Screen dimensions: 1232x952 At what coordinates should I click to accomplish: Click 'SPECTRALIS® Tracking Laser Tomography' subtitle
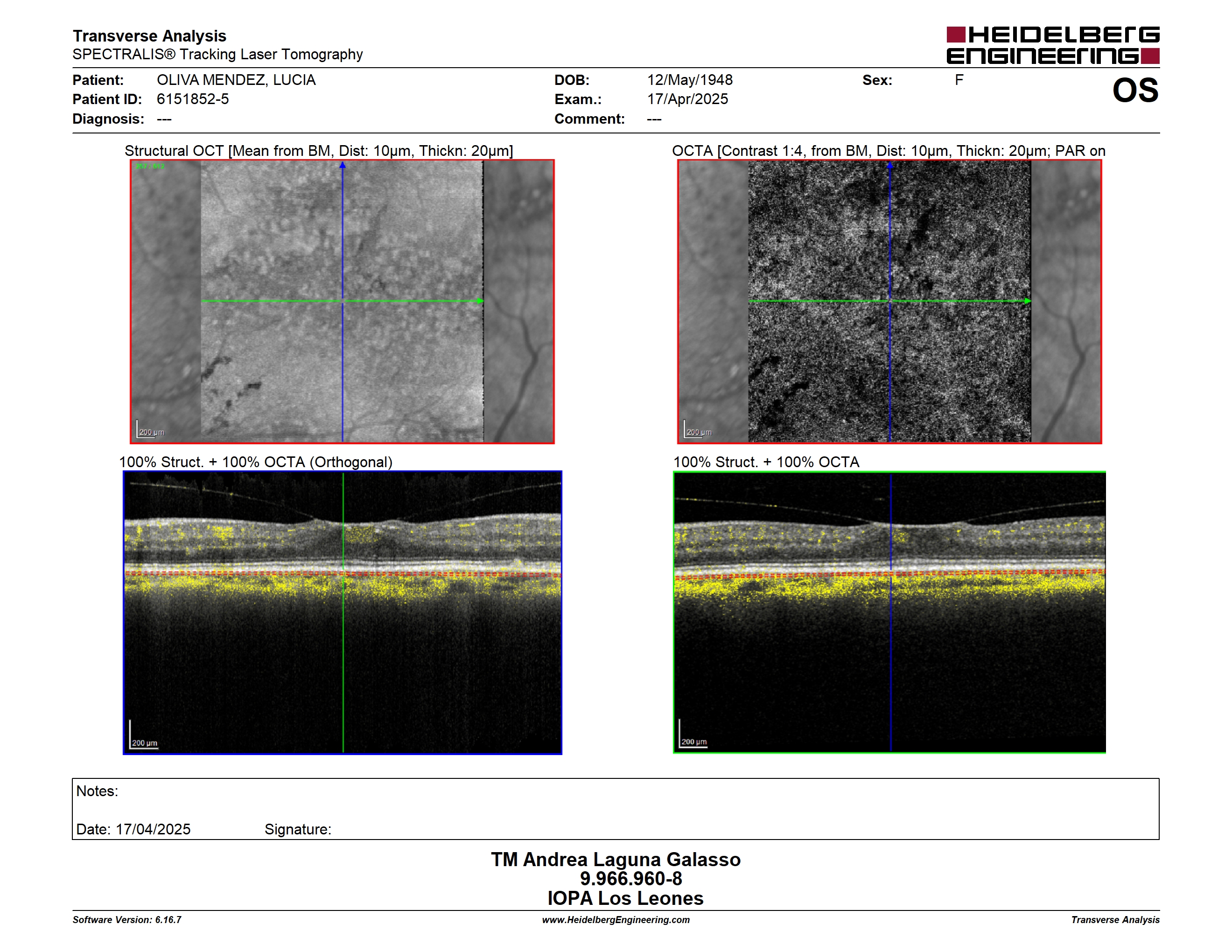(x=217, y=55)
